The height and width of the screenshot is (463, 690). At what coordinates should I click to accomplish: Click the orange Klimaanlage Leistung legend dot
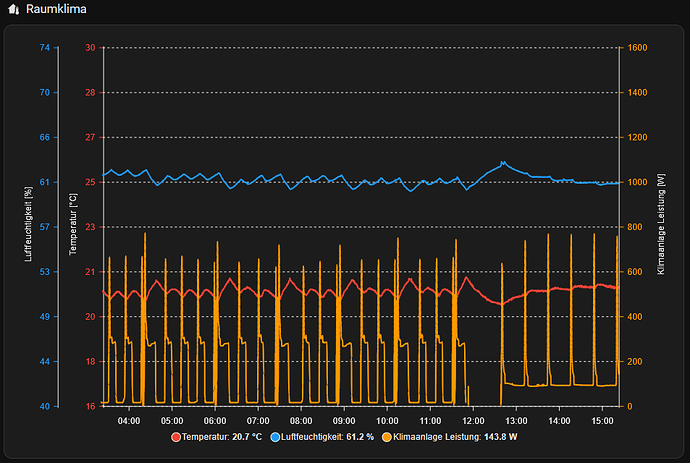click(x=387, y=437)
